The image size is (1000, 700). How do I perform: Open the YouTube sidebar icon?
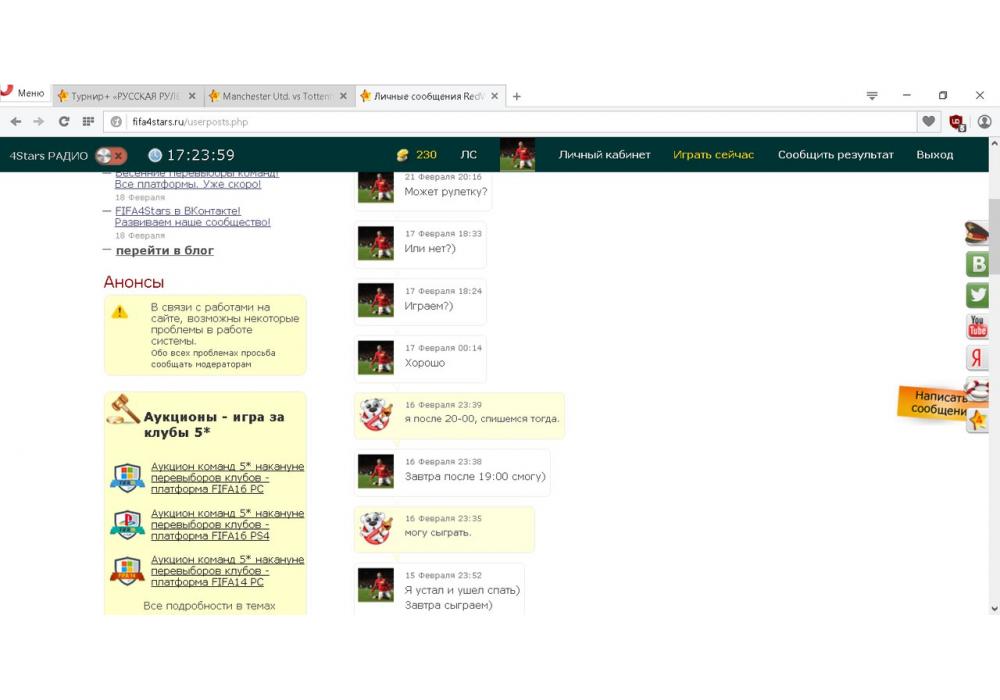[978, 326]
